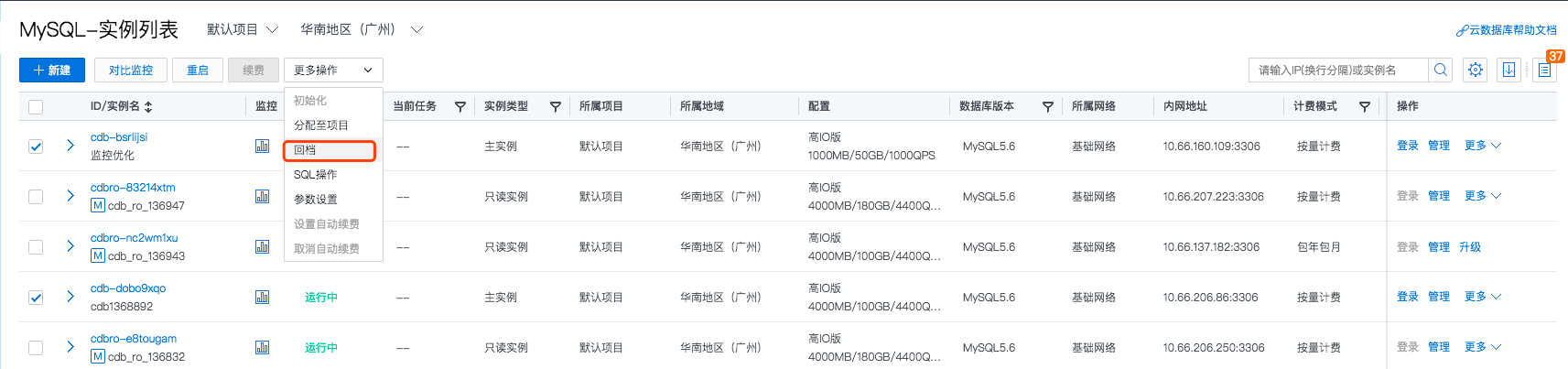Open 云数据库帮助文档 link
The width and height of the screenshot is (1568, 369).
[1507, 30]
